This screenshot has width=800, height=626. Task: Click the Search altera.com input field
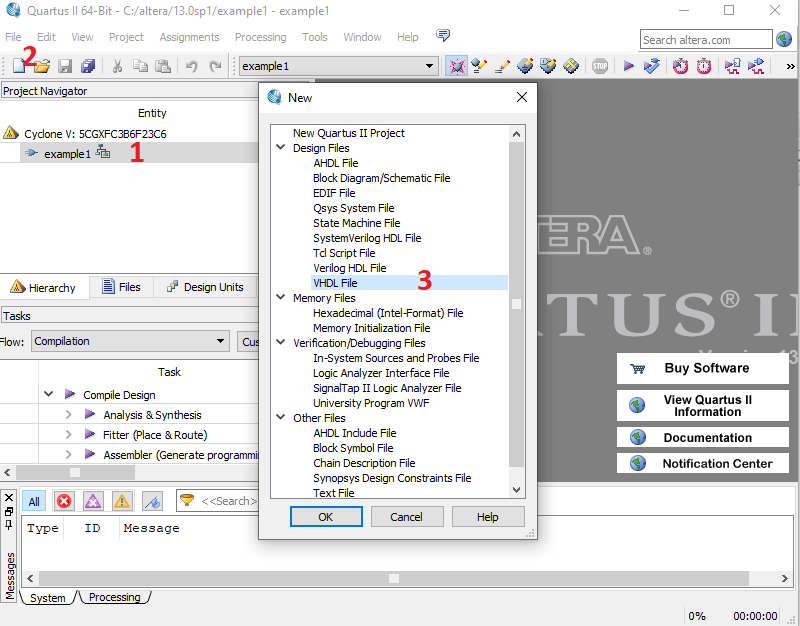706,40
